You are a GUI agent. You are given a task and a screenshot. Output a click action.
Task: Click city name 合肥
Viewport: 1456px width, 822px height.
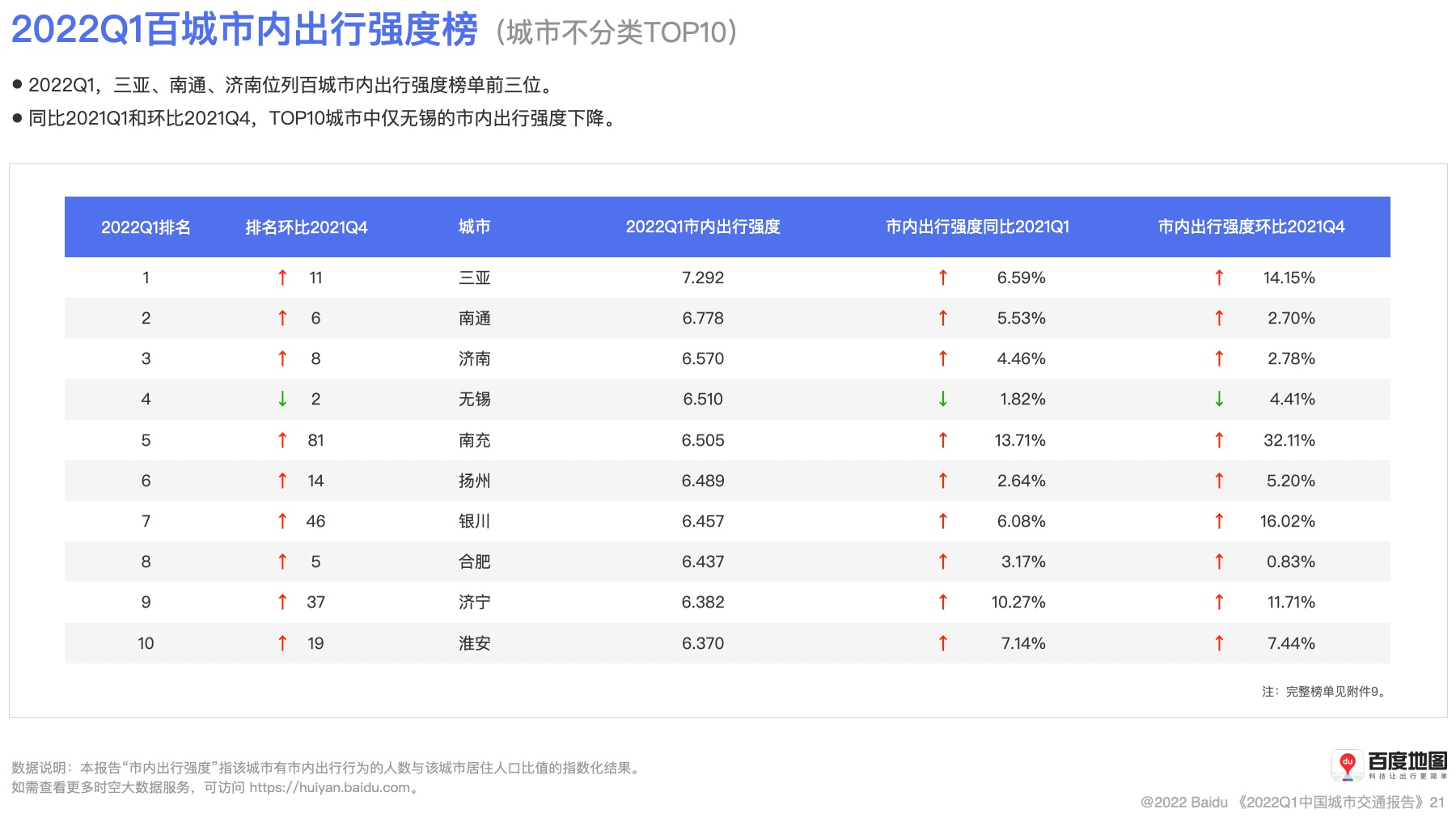click(x=475, y=561)
